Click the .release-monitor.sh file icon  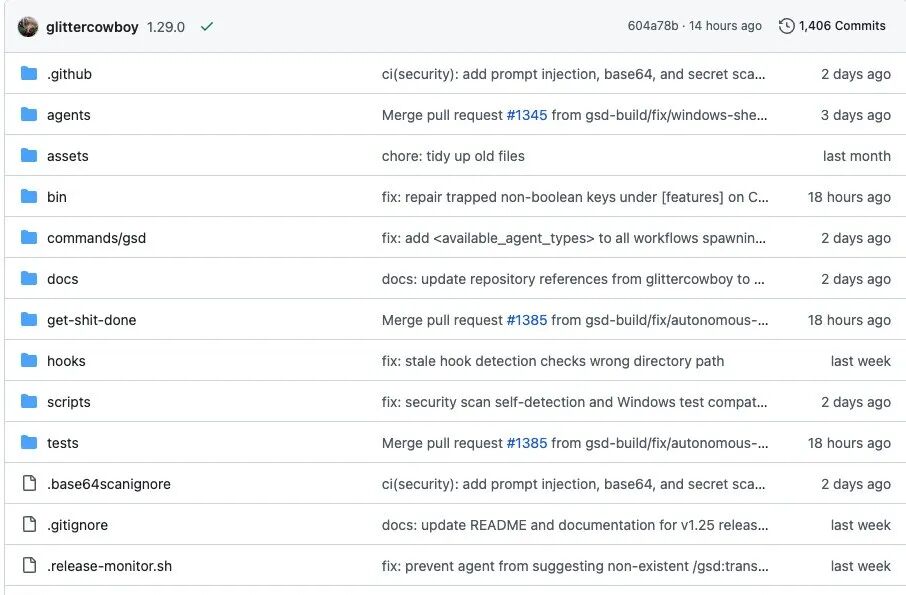29,566
